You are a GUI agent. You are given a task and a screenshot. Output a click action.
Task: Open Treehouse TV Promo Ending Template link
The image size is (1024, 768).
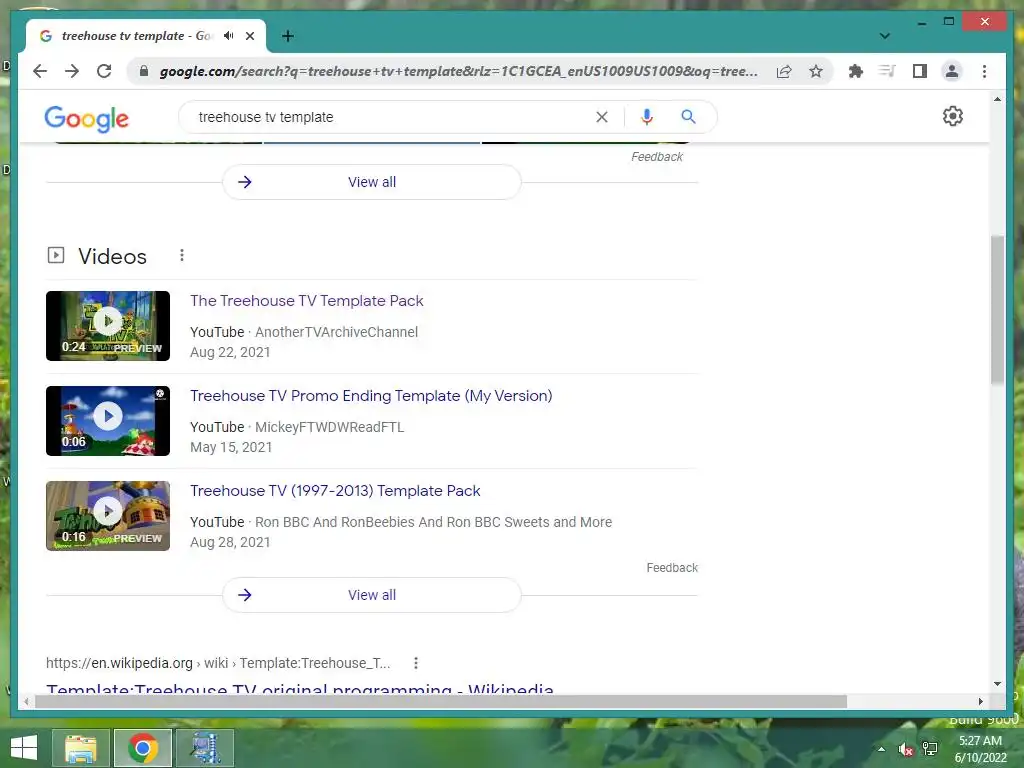(371, 396)
